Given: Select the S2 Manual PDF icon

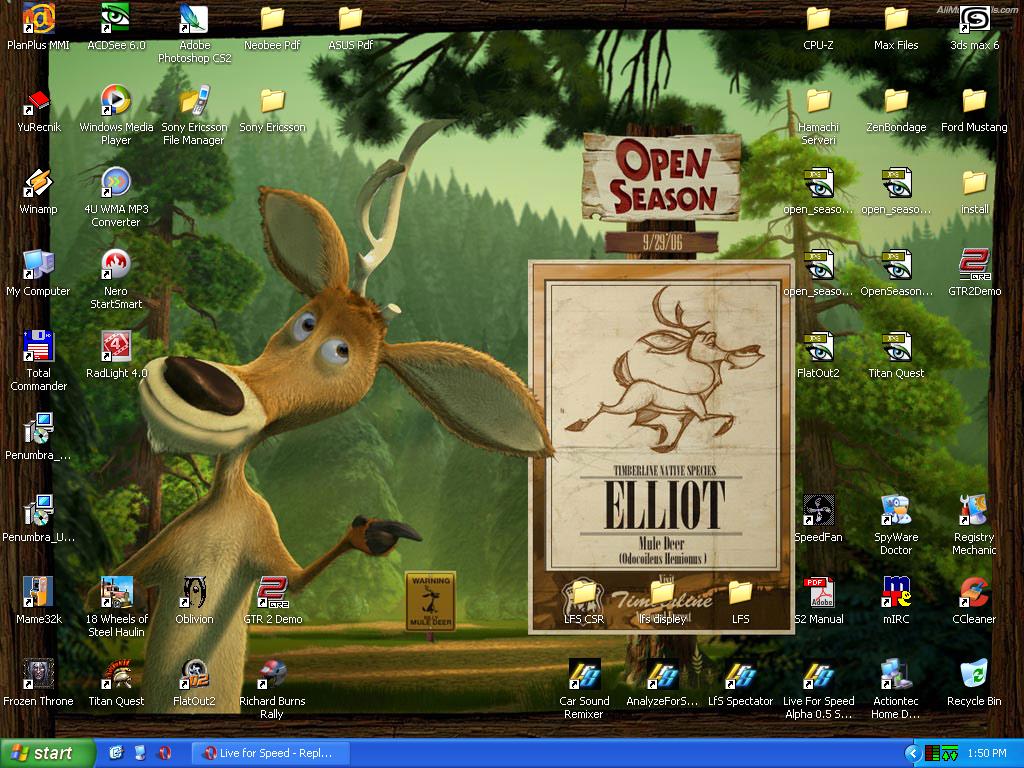Looking at the screenshot, I should coord(818,593).
